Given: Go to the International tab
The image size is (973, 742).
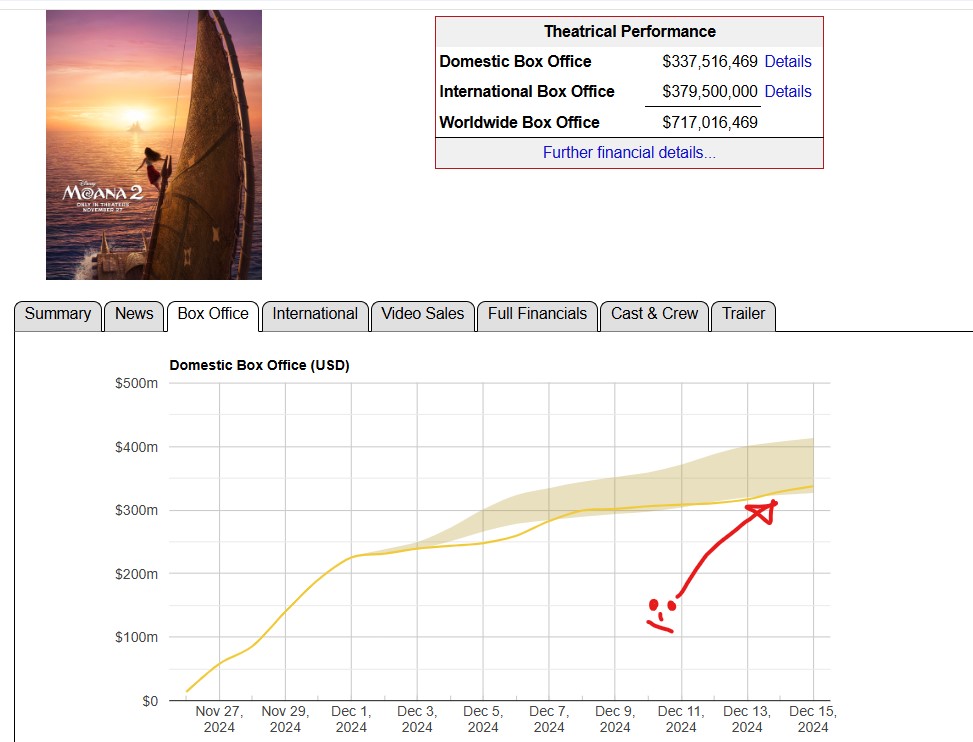Looking at the screenshot, I should point(315,314).
